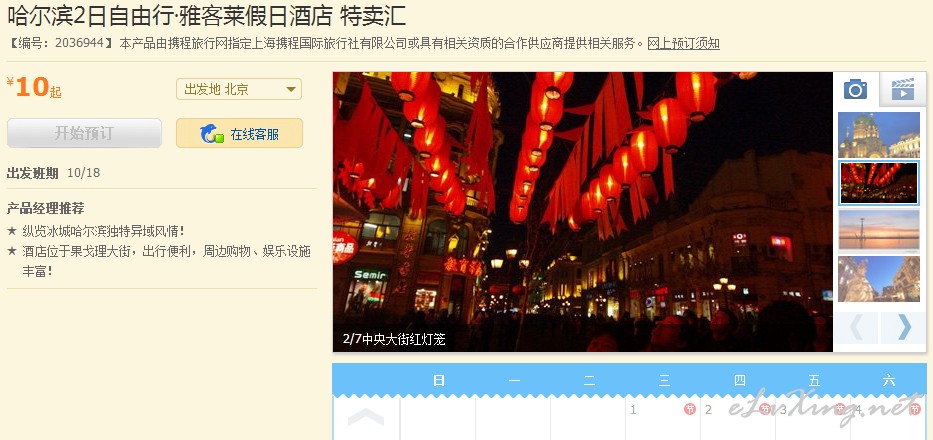Click the 开始预订 booking button
The width and height of the screenshot is (933, 440).
84,133
